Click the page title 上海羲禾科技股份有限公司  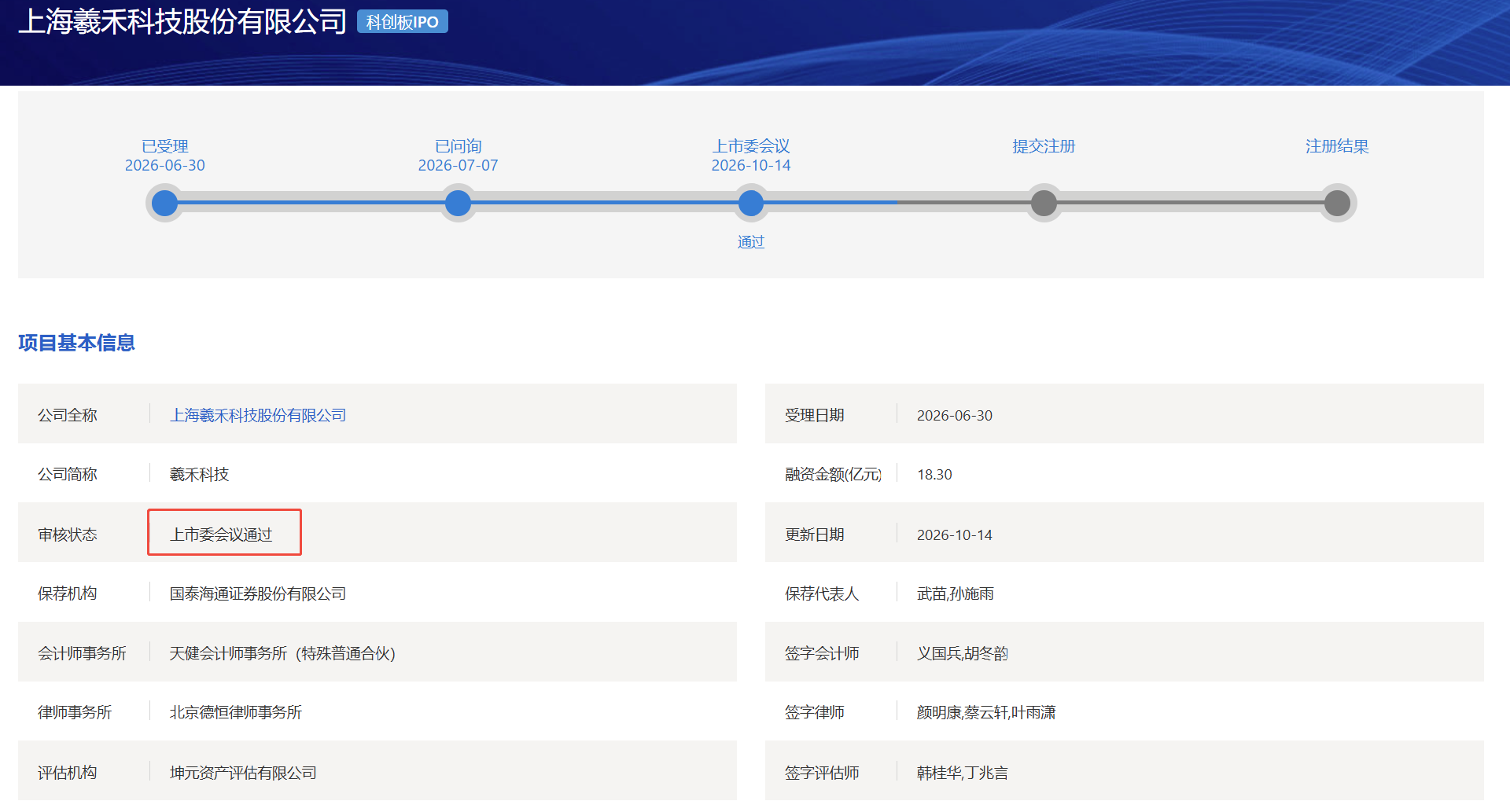[182, 21]
